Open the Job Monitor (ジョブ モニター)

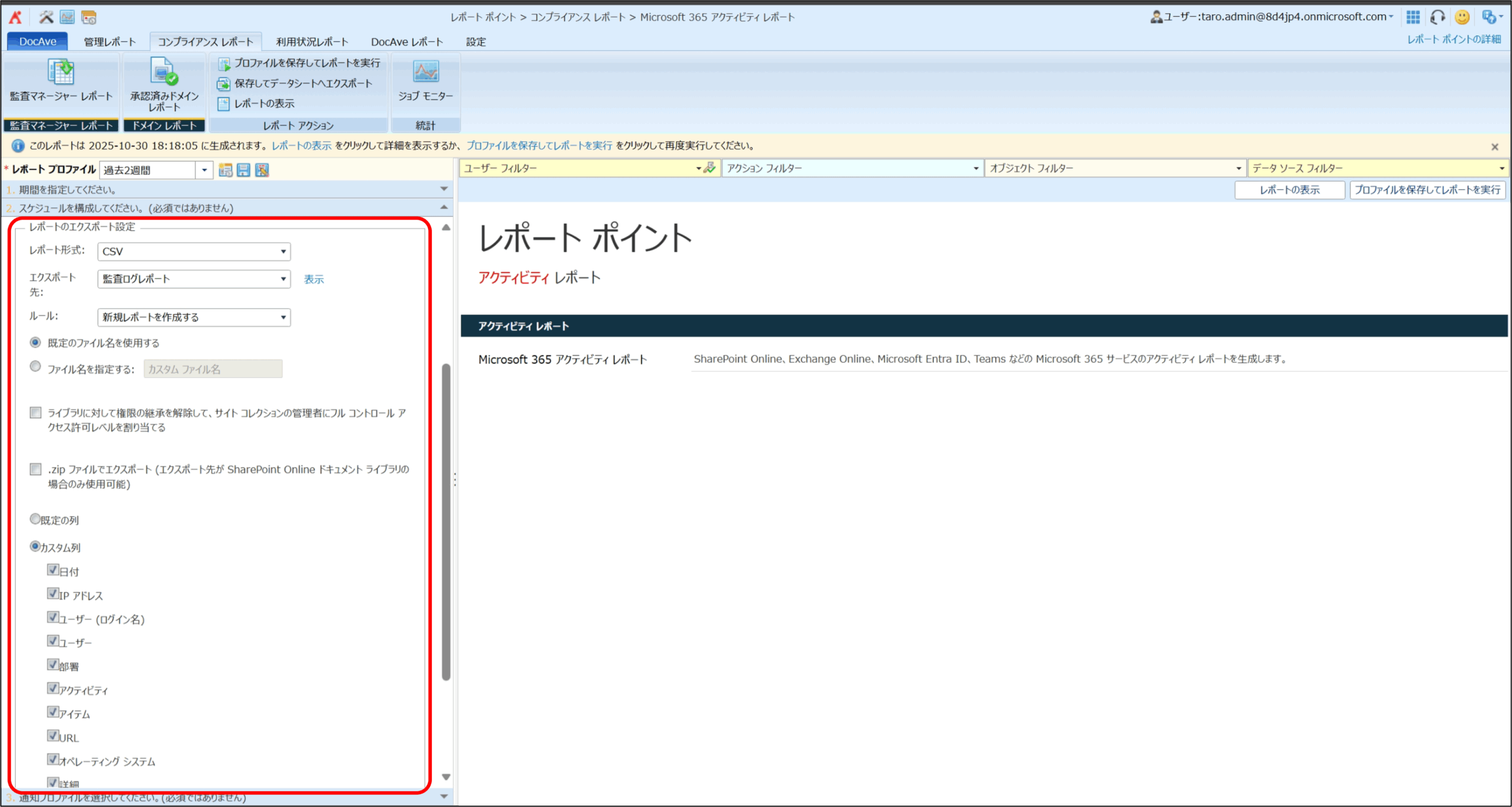[x=425, y=73]
